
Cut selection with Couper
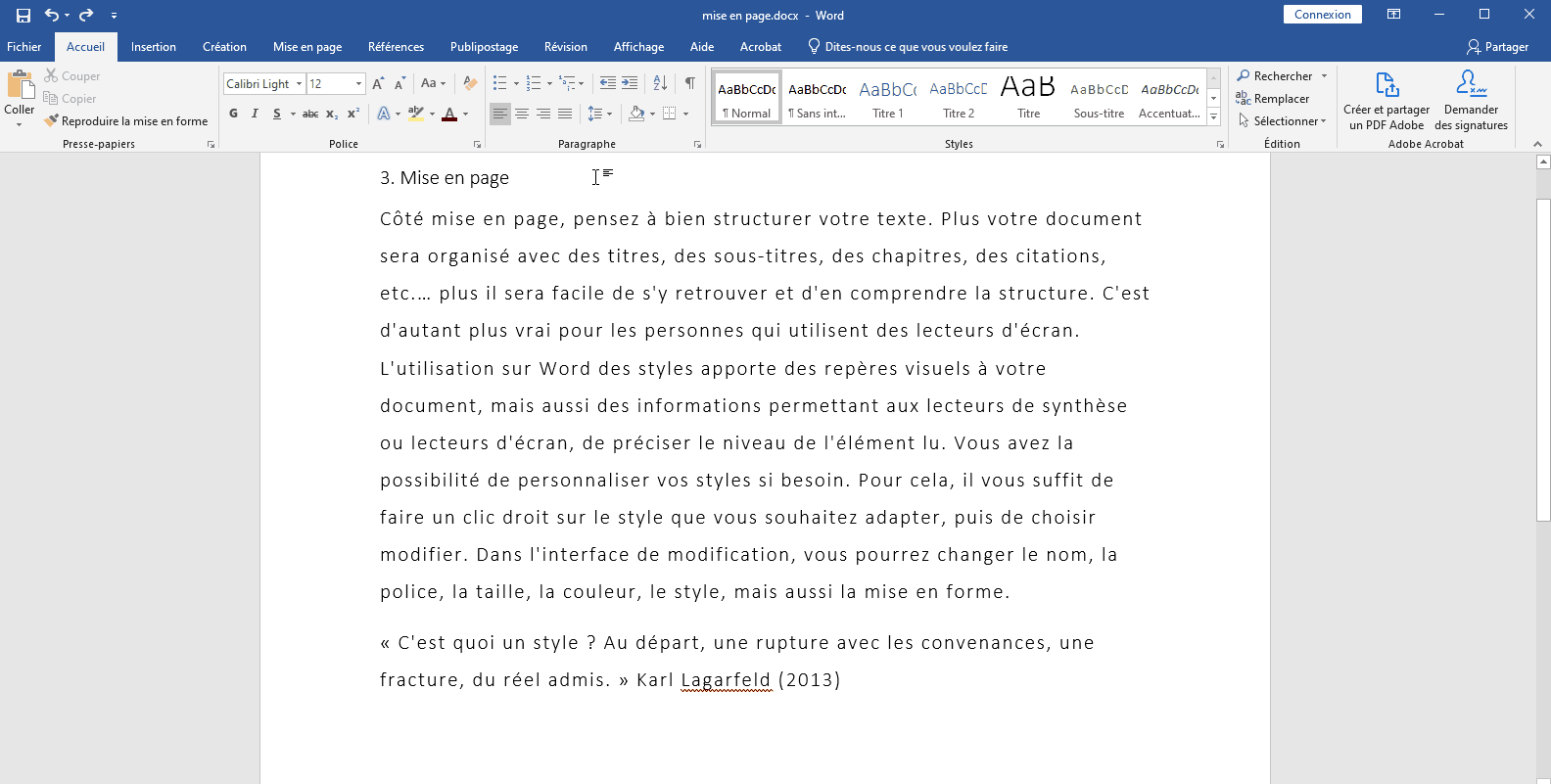(71, 75)
